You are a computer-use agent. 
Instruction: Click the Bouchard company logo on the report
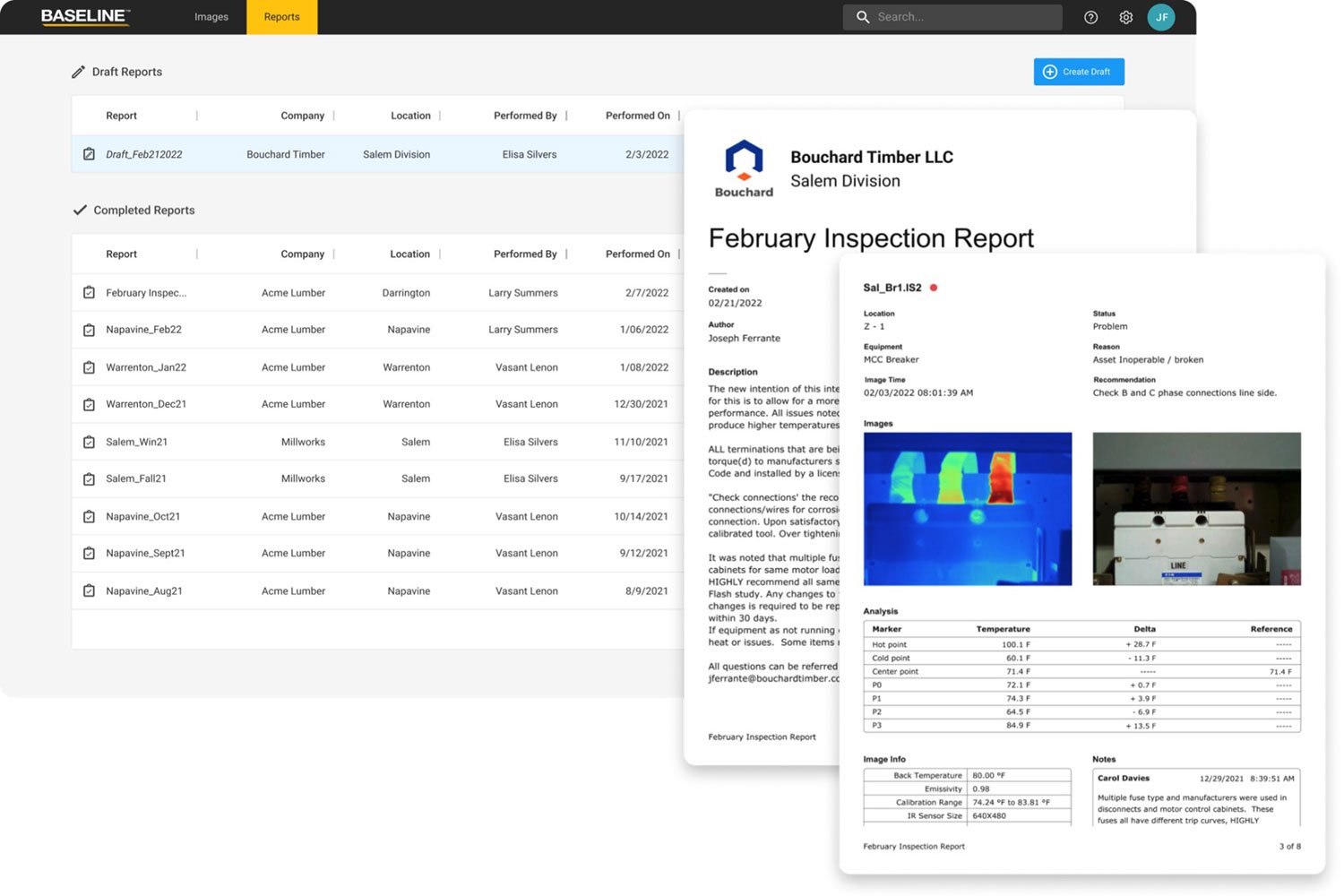743,165
